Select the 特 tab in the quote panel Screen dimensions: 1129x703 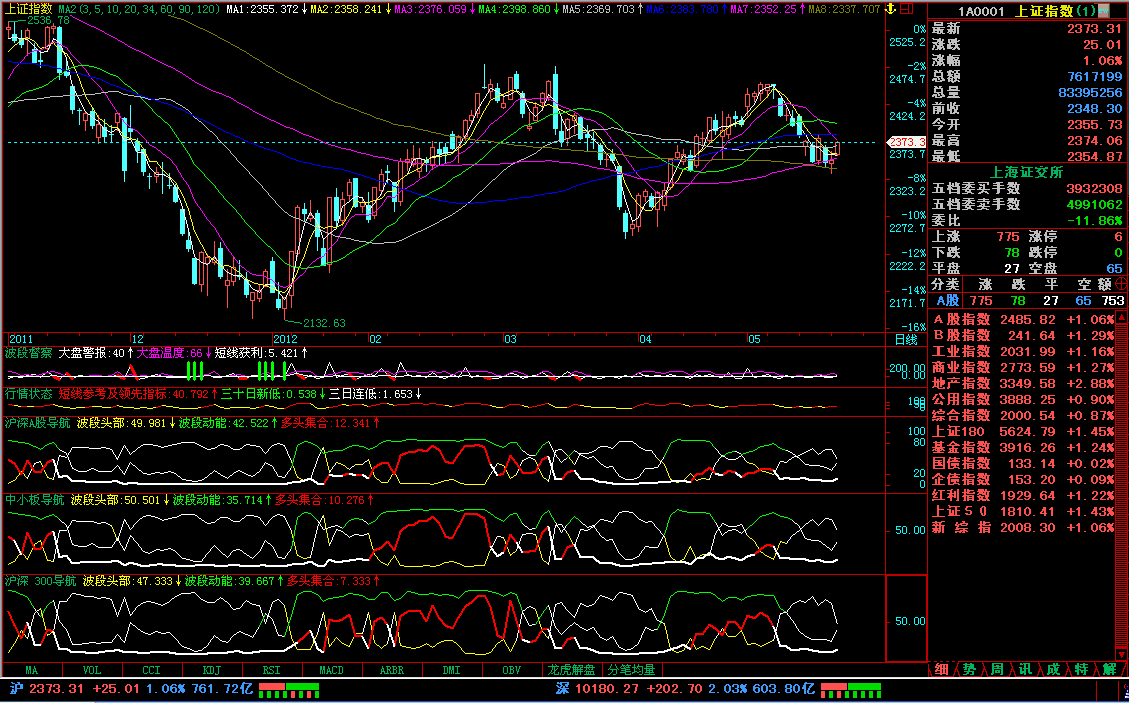[x=1081, y=670]
